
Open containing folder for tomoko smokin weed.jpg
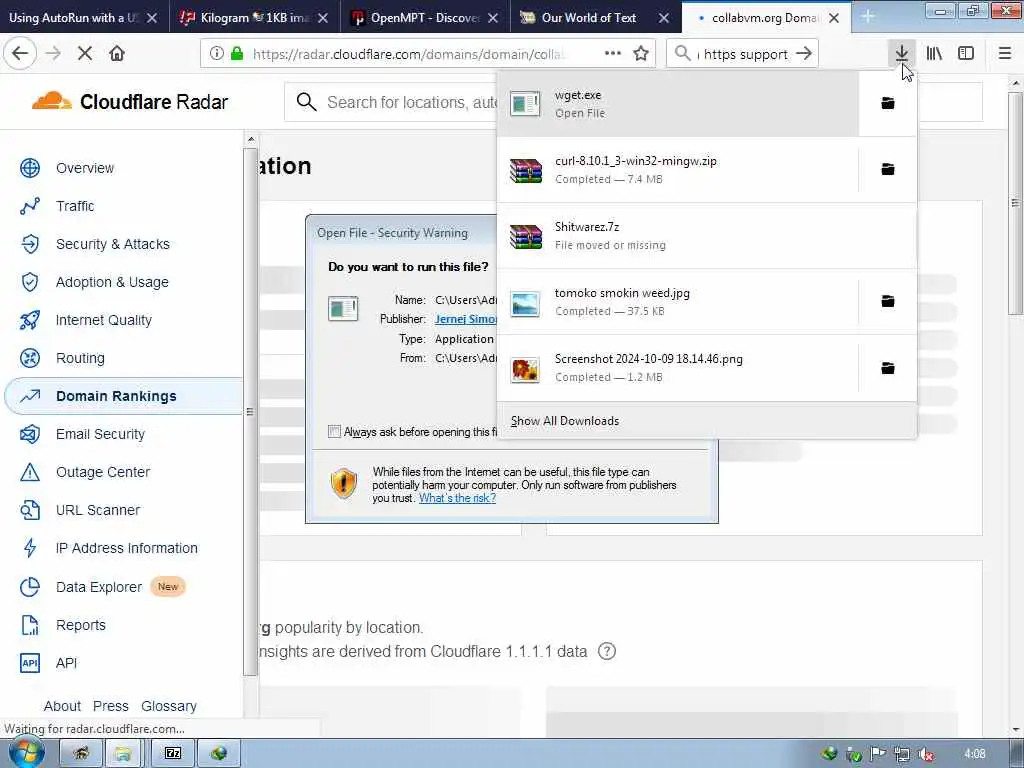tap(888, 301)
